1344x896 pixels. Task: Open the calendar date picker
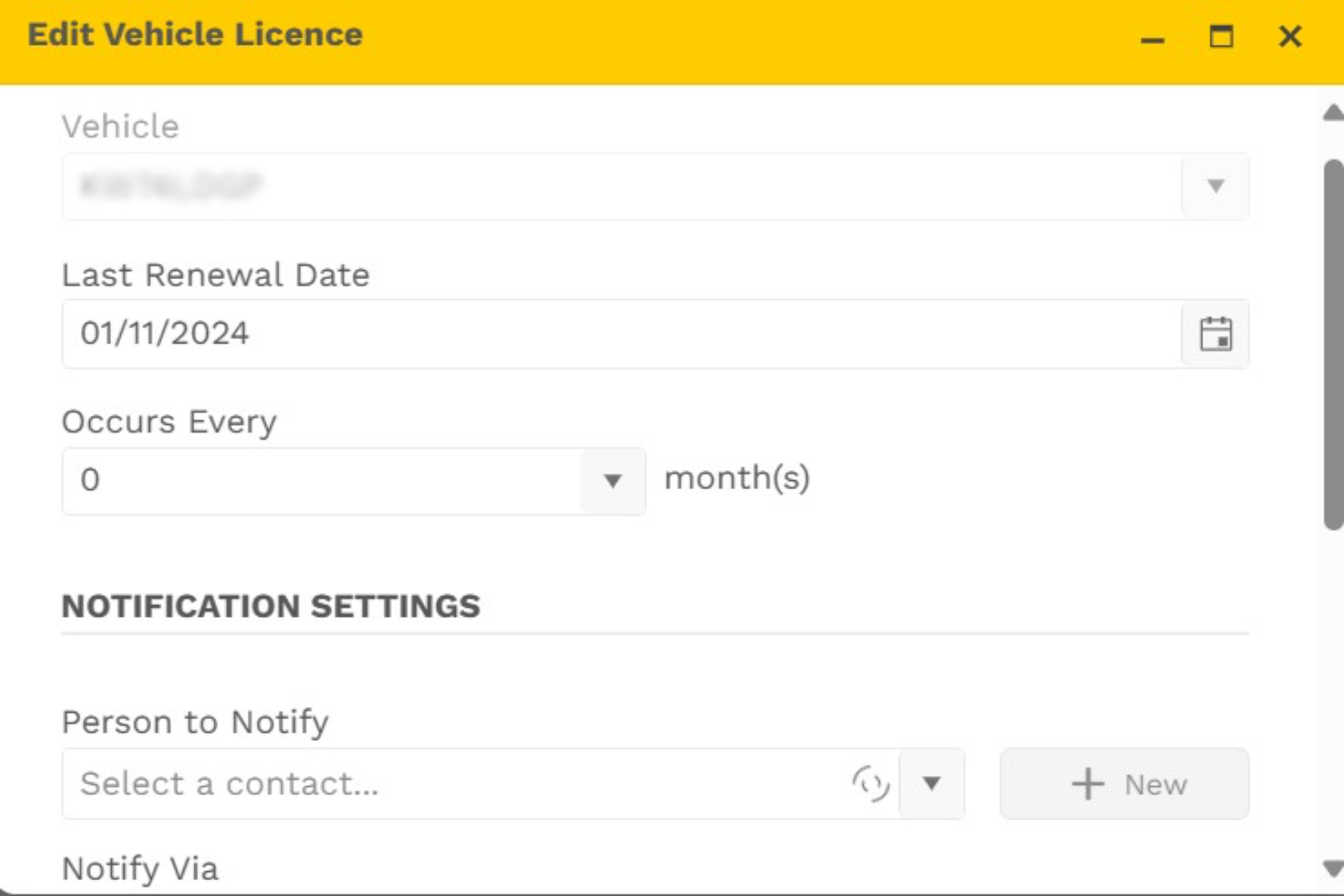pos(1215,334)
